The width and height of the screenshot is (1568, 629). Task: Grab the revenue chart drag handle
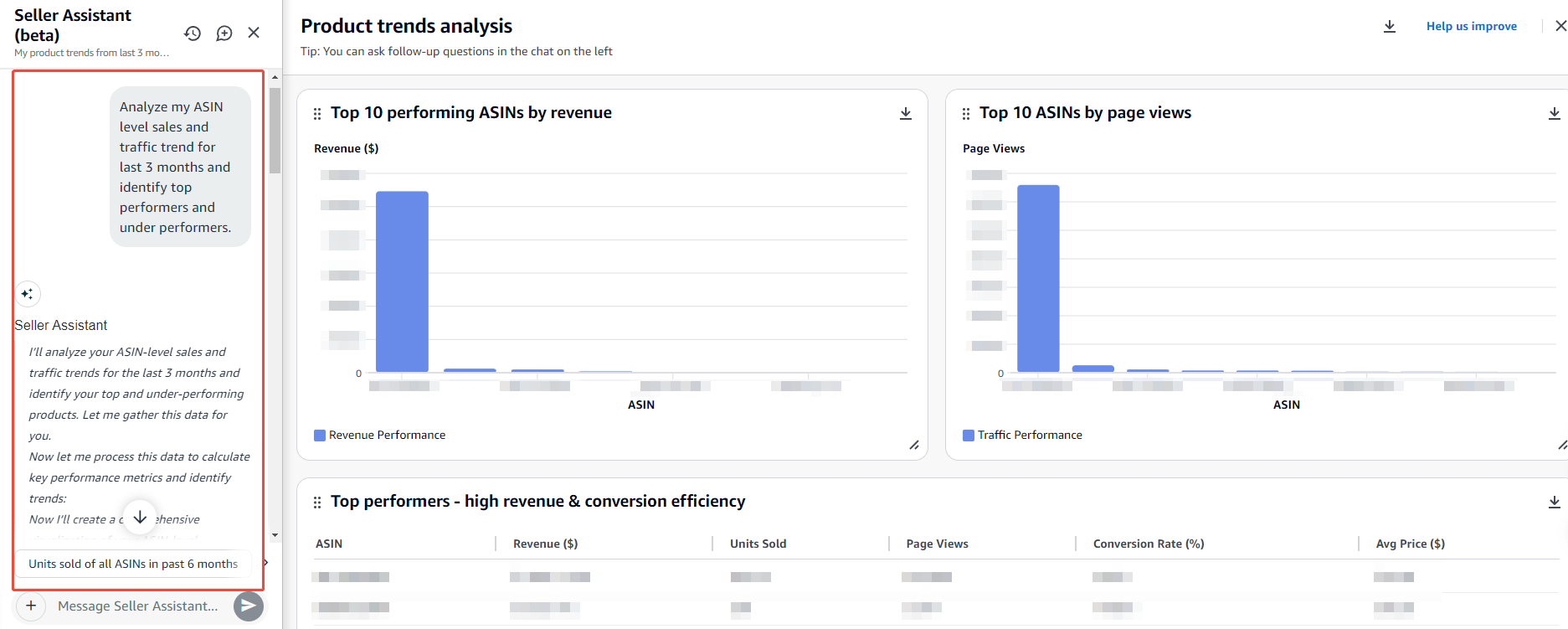(x=317, y=114)
